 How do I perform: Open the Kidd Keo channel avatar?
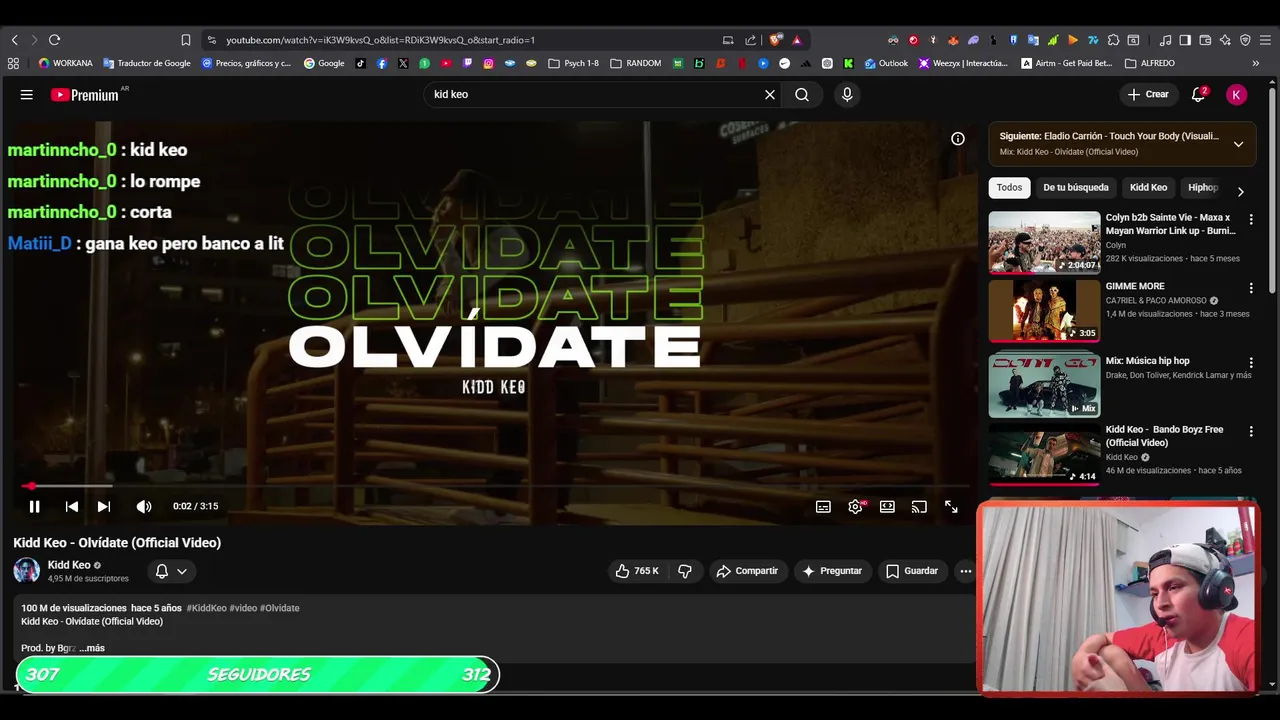click(27, 571)
